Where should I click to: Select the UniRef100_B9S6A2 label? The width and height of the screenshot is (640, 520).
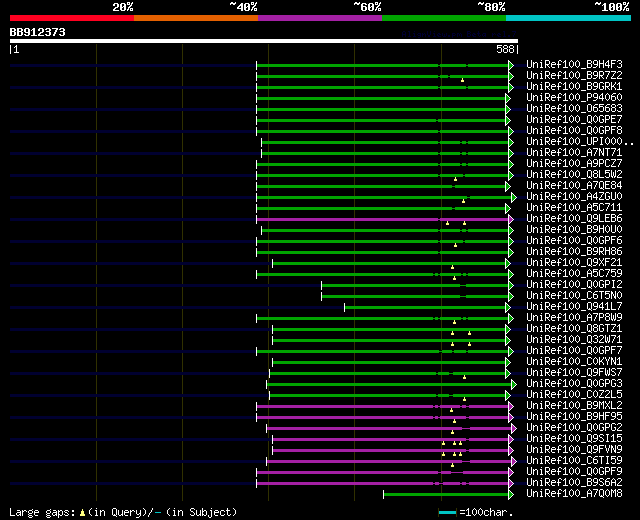(574, 483)
